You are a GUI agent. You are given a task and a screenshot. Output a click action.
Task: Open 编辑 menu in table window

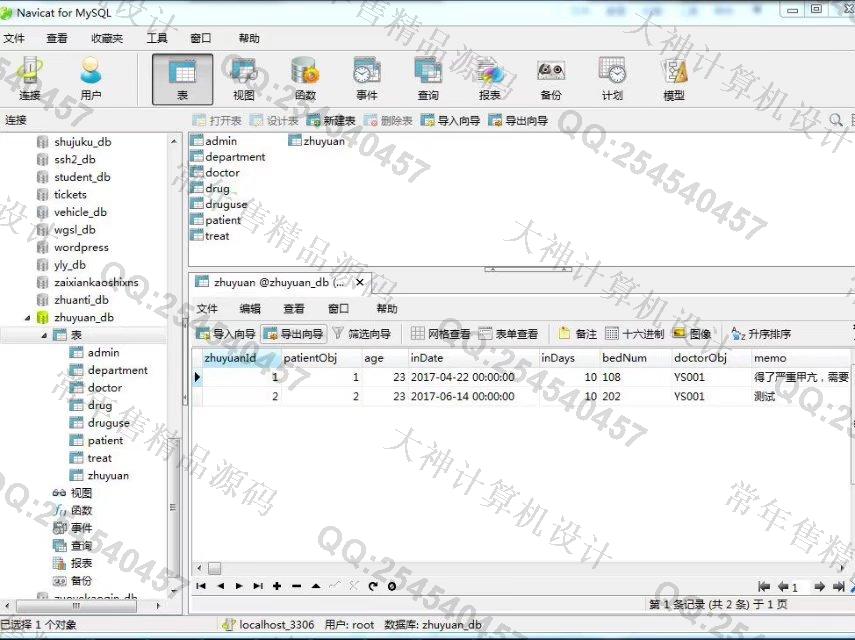tap(250, 309)
